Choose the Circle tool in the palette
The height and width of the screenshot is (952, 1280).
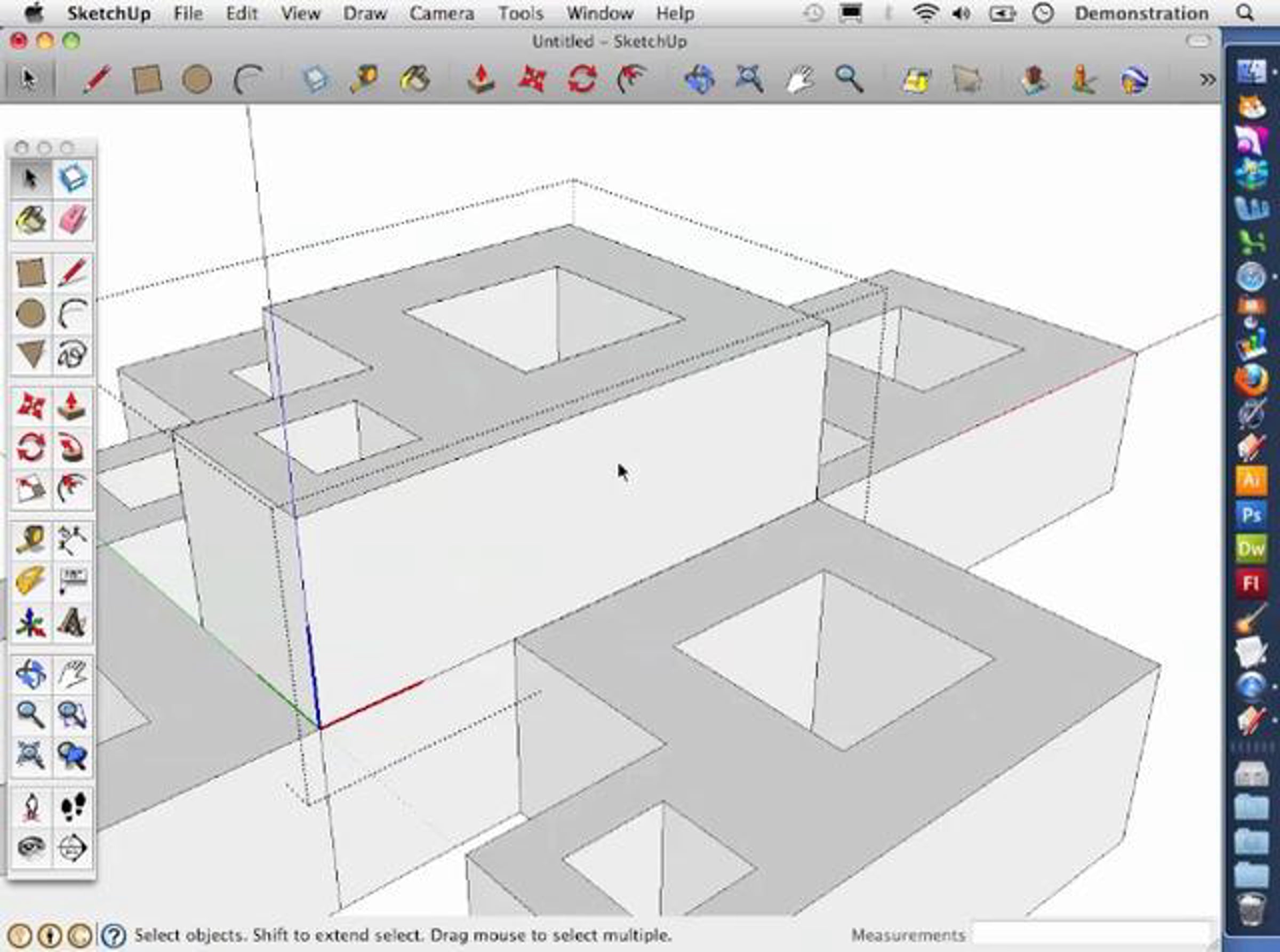click(x=31, y=314)
